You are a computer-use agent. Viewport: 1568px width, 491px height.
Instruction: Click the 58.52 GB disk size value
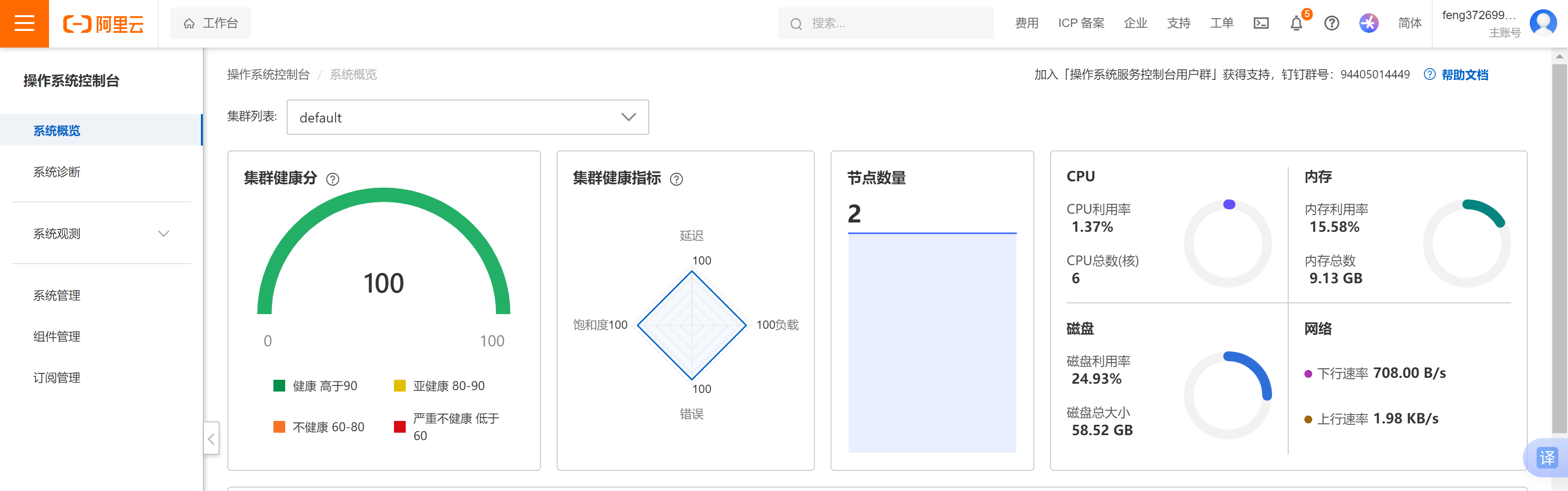[1102, 430]
